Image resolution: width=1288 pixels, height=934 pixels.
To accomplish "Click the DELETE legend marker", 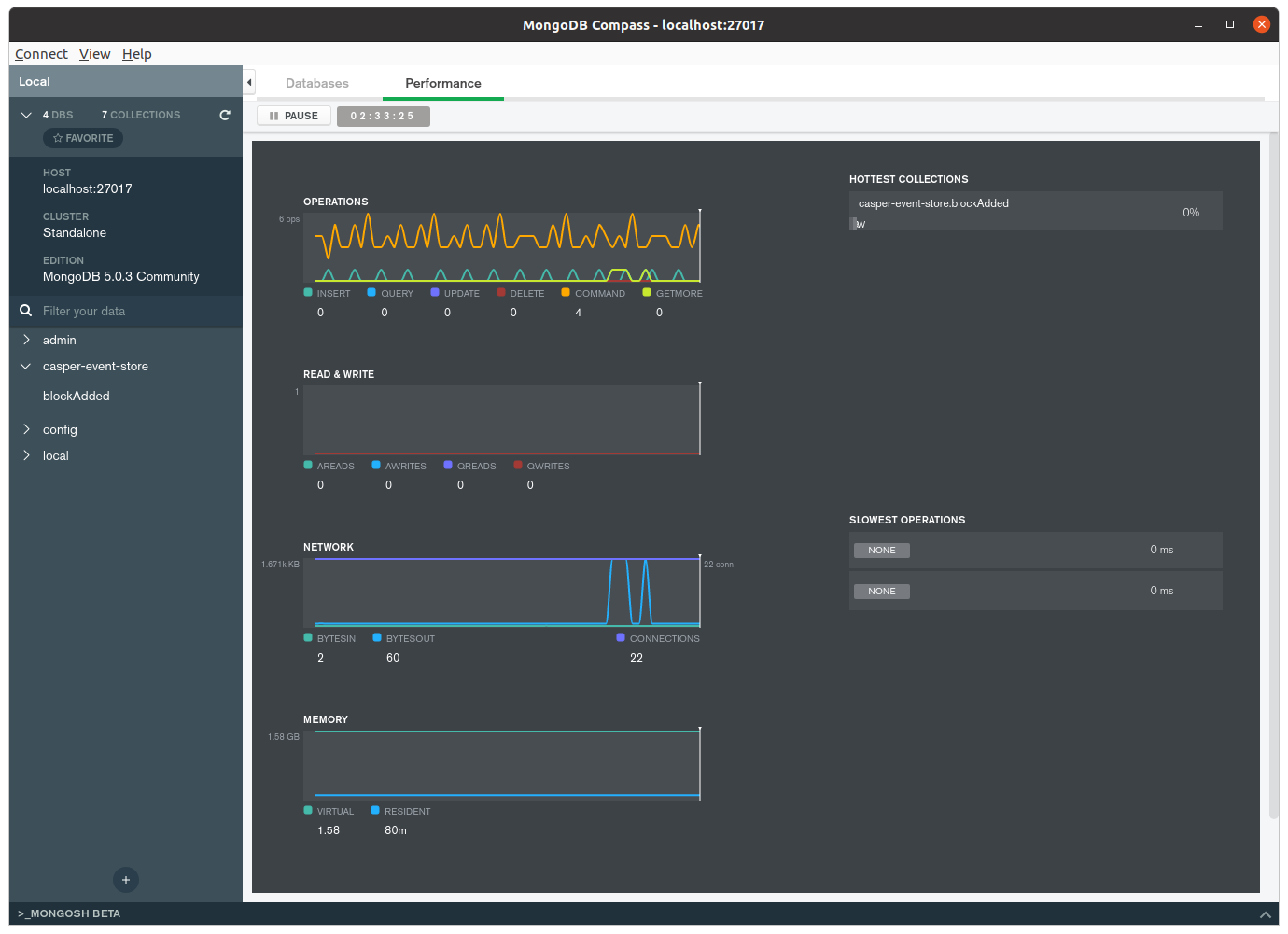I will point(501,292).
